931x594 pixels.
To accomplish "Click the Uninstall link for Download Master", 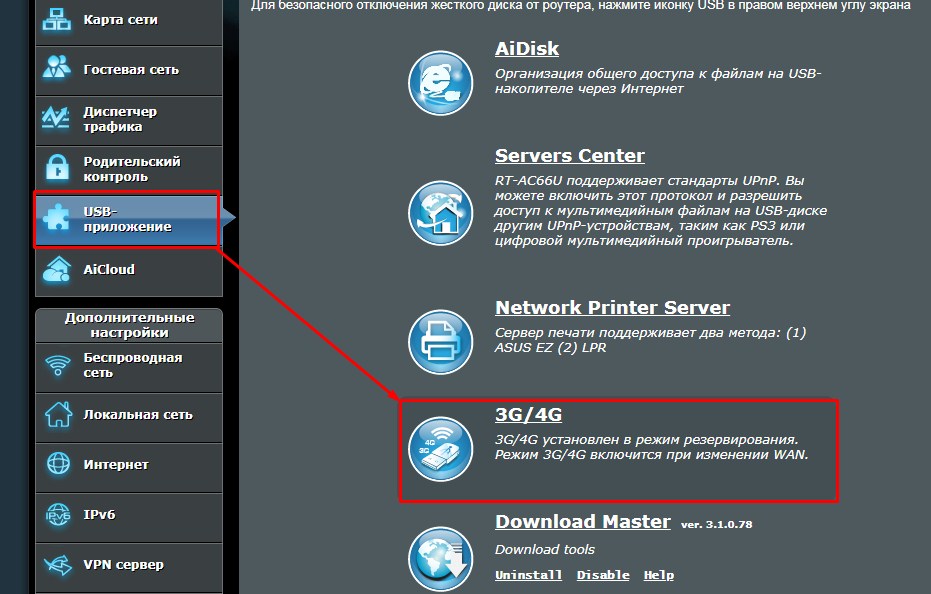I will coord(528,575).
